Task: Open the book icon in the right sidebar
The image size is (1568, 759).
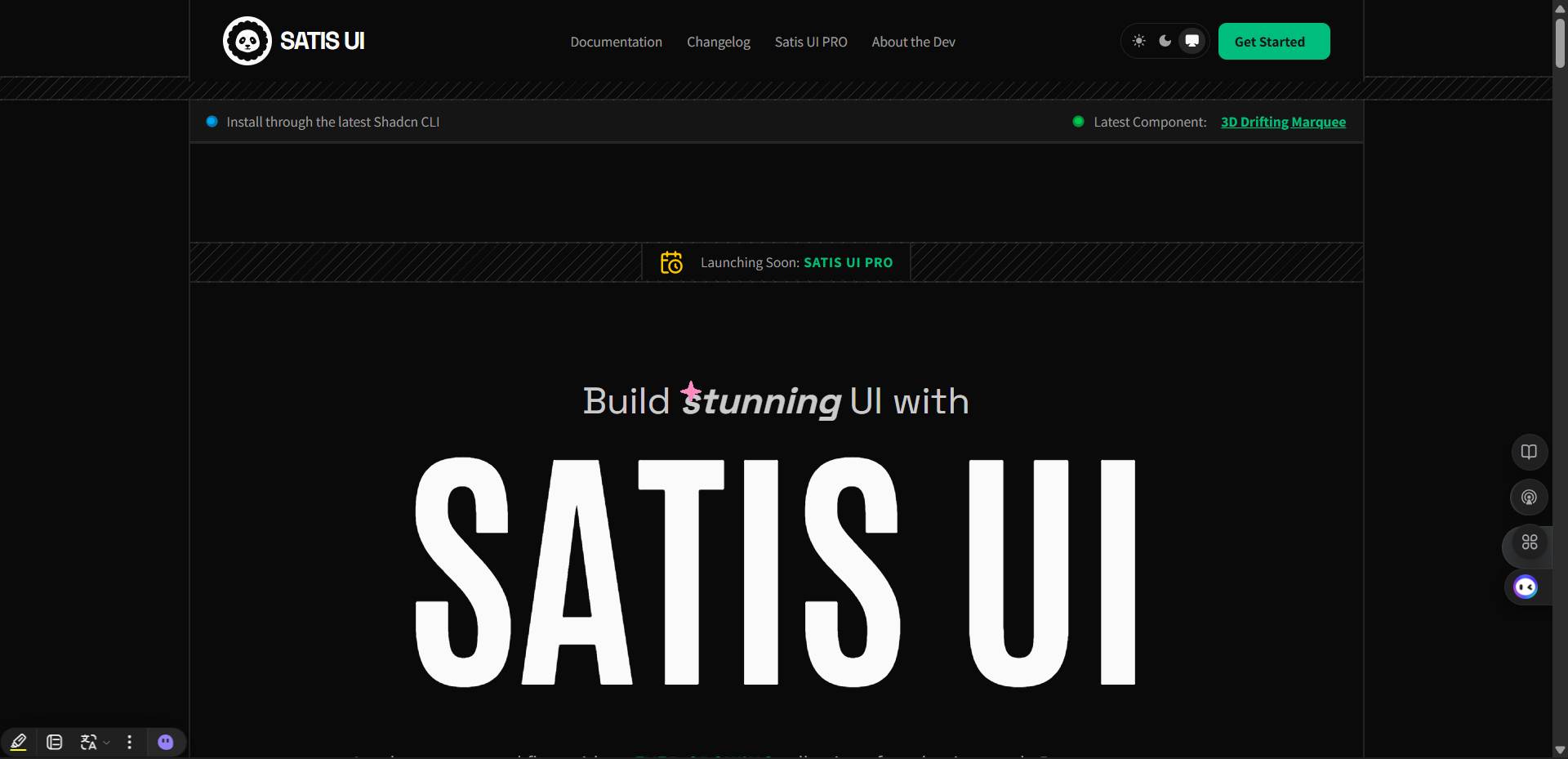Action: [1529, 452]
